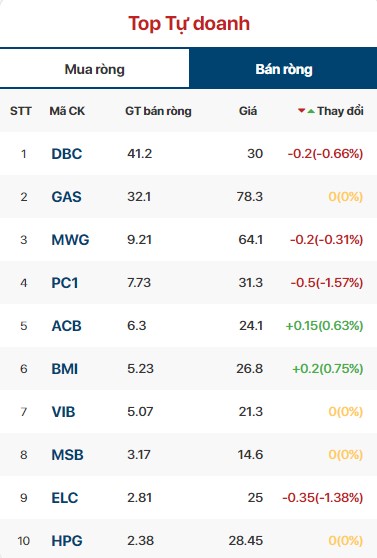Sort by GT bán ròng column
Screen dimensions: 377x558
point(158,111)
